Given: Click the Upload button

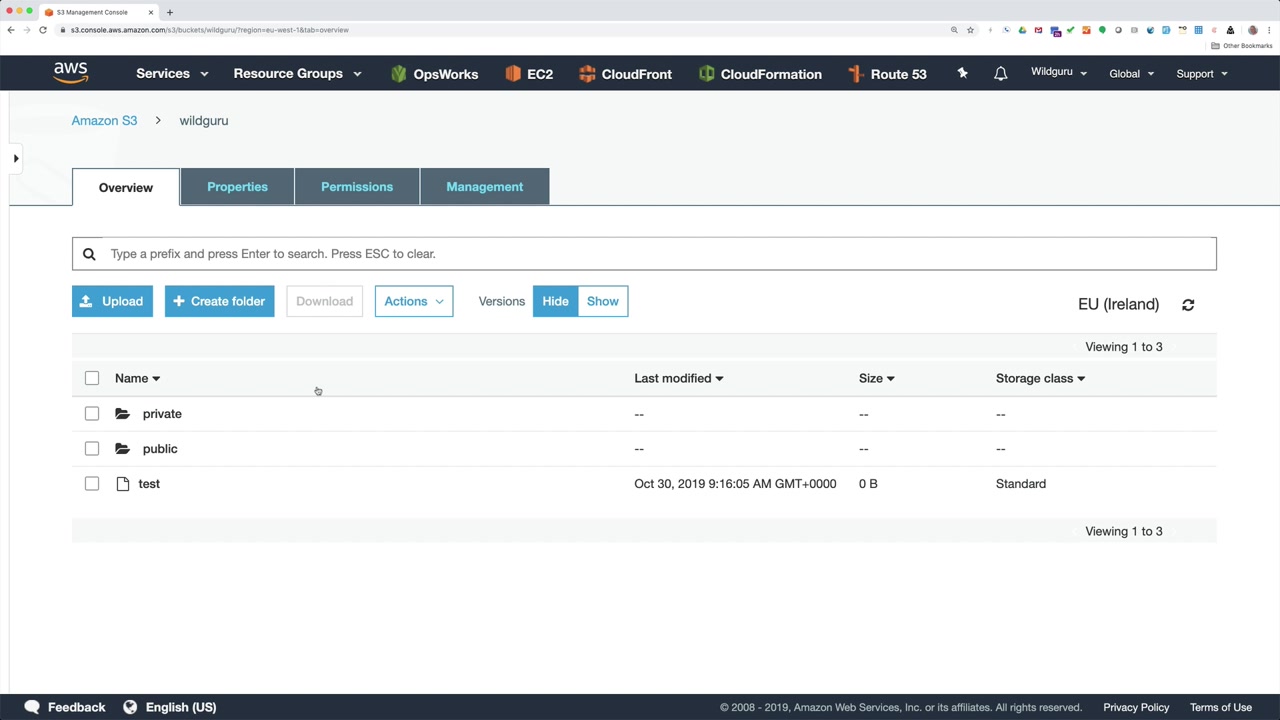Looking at the screenshot, I should tap(112, 301).
